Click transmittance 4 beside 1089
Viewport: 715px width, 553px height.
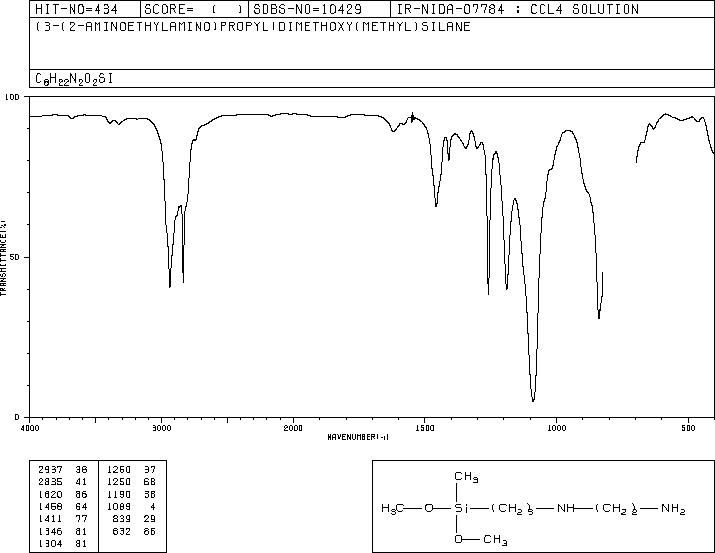pos(153,506)
